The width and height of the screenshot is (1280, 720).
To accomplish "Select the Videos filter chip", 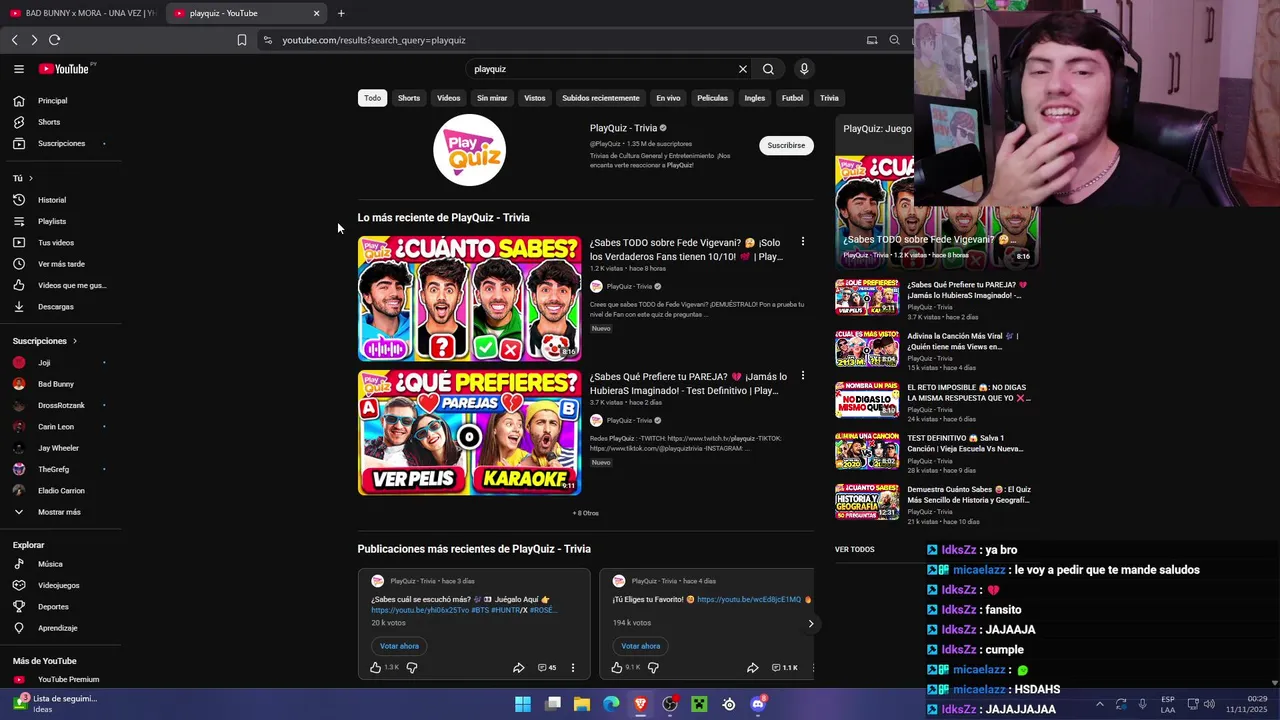I will 449,98.
